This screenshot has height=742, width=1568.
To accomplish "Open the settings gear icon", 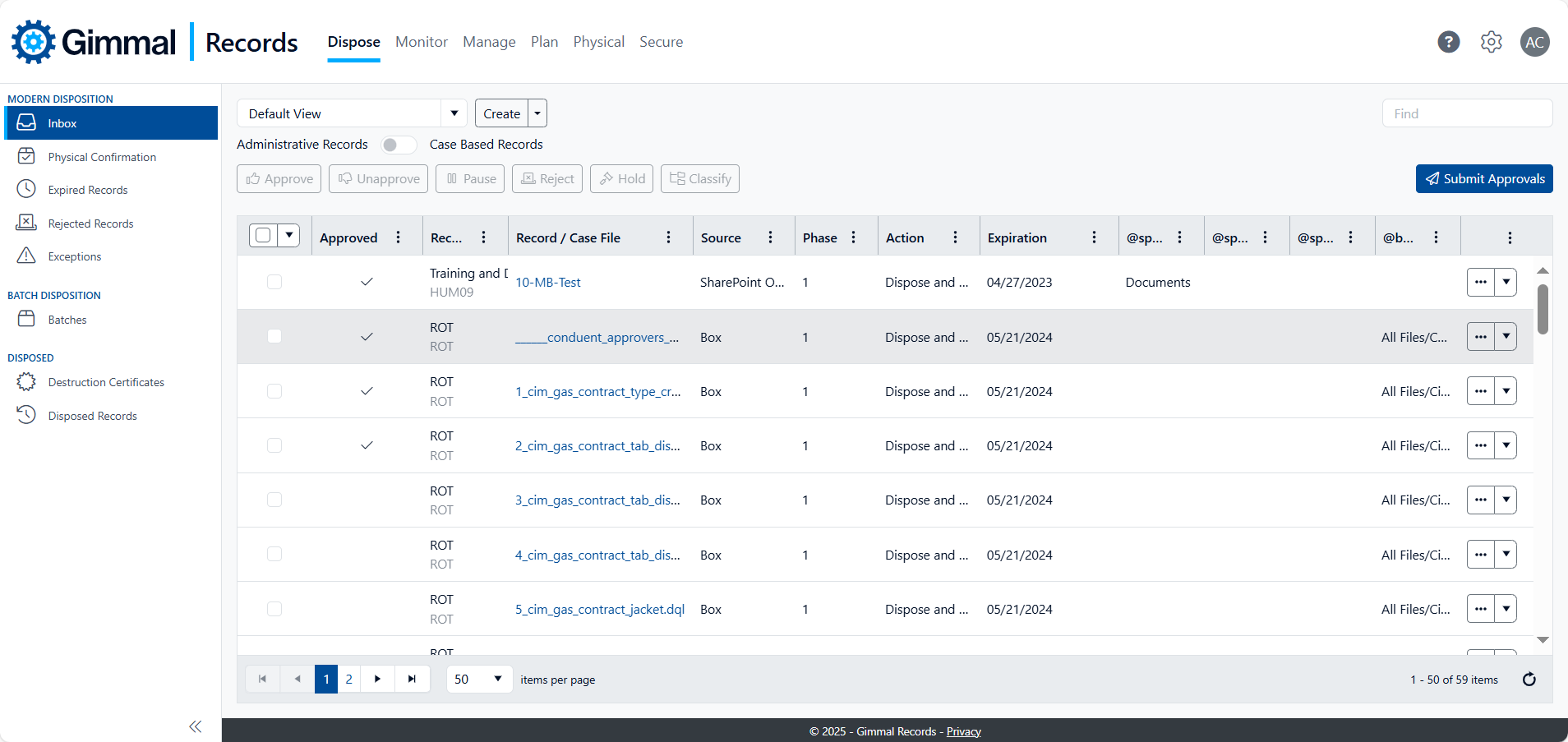I will [x=1491, y=42].
